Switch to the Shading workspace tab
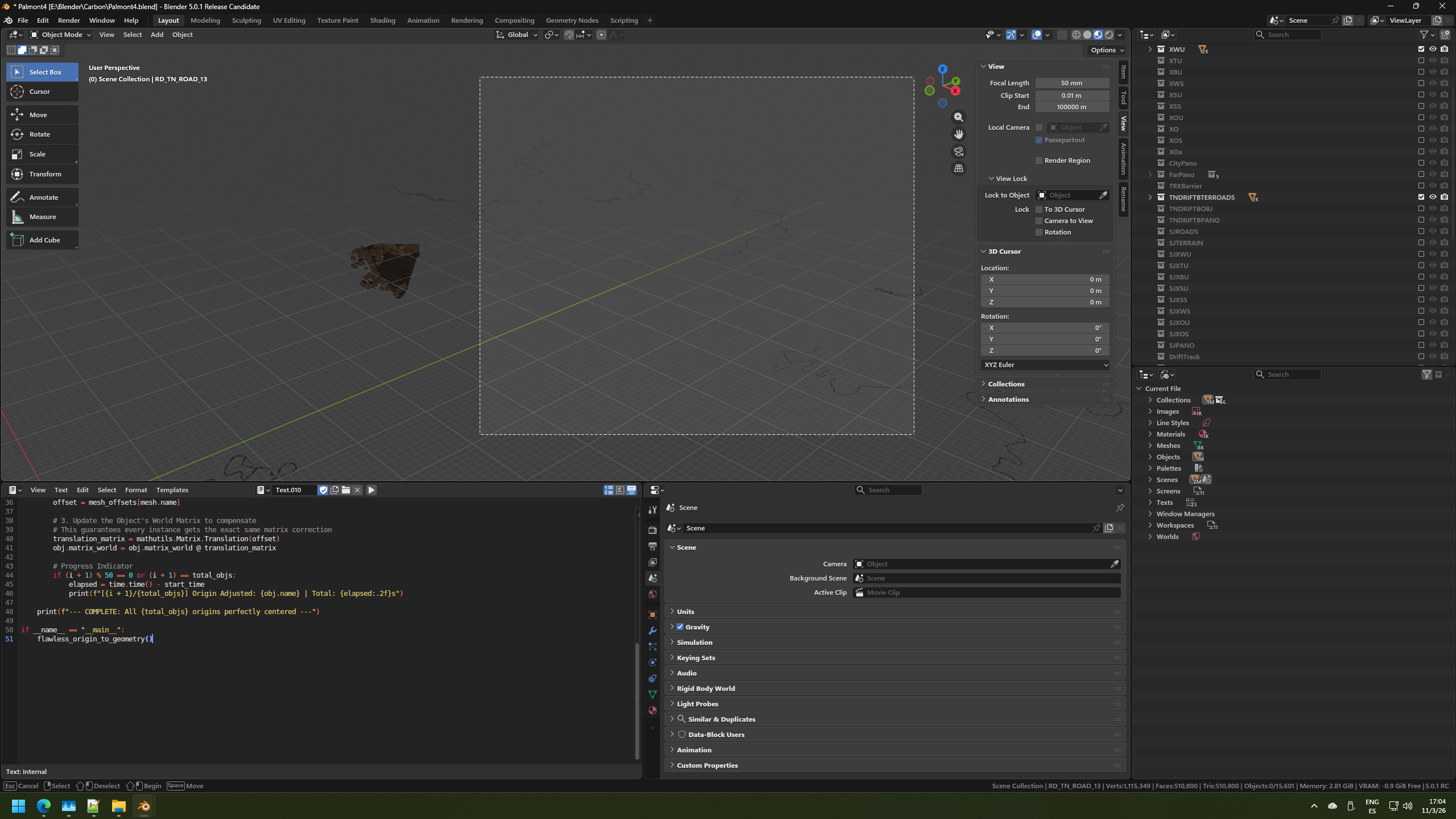 [382, 20]
